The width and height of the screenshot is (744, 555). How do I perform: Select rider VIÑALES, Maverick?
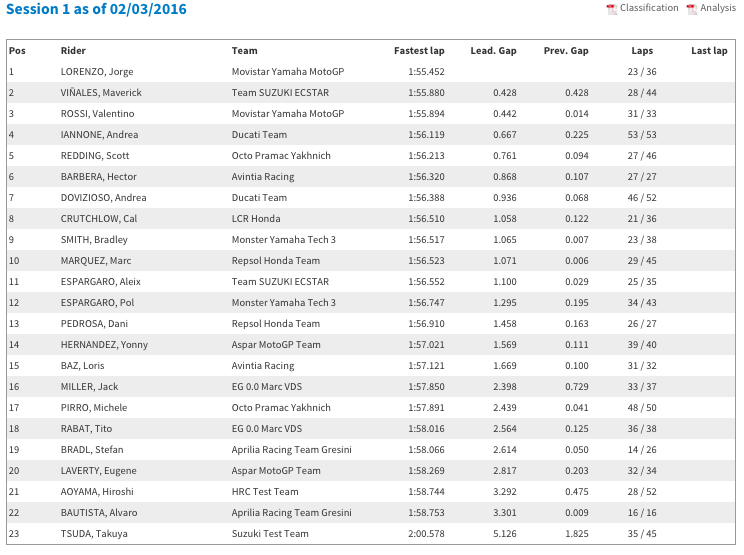coord(101,92)
